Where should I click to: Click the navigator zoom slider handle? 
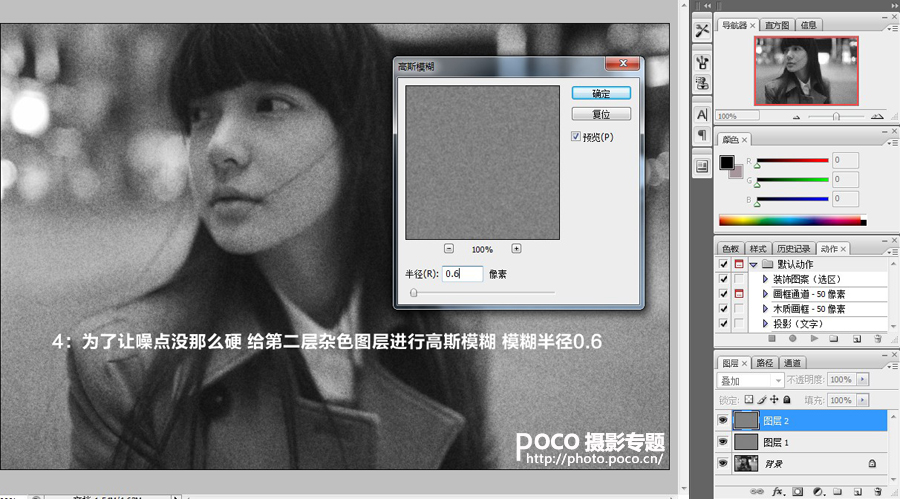click(x=836, y=117)
